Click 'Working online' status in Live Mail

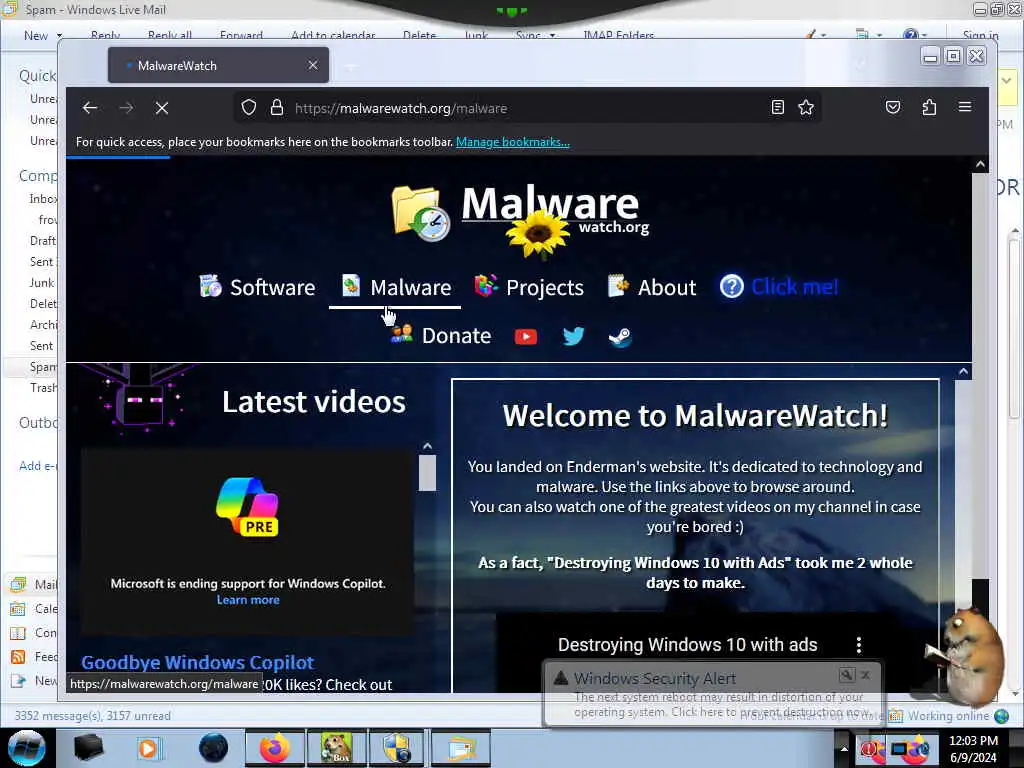tap(948, 716)
